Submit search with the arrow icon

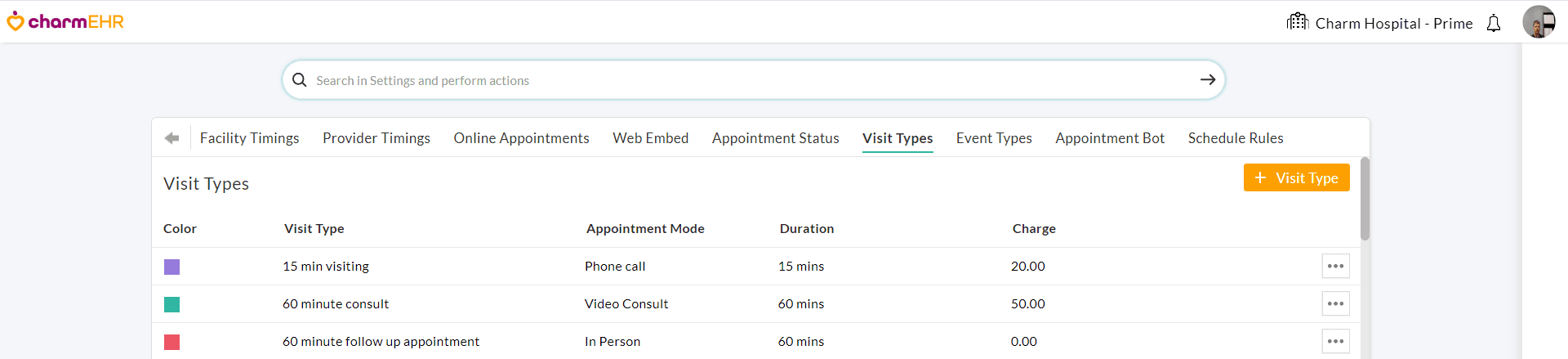[x=1208, y=79]
